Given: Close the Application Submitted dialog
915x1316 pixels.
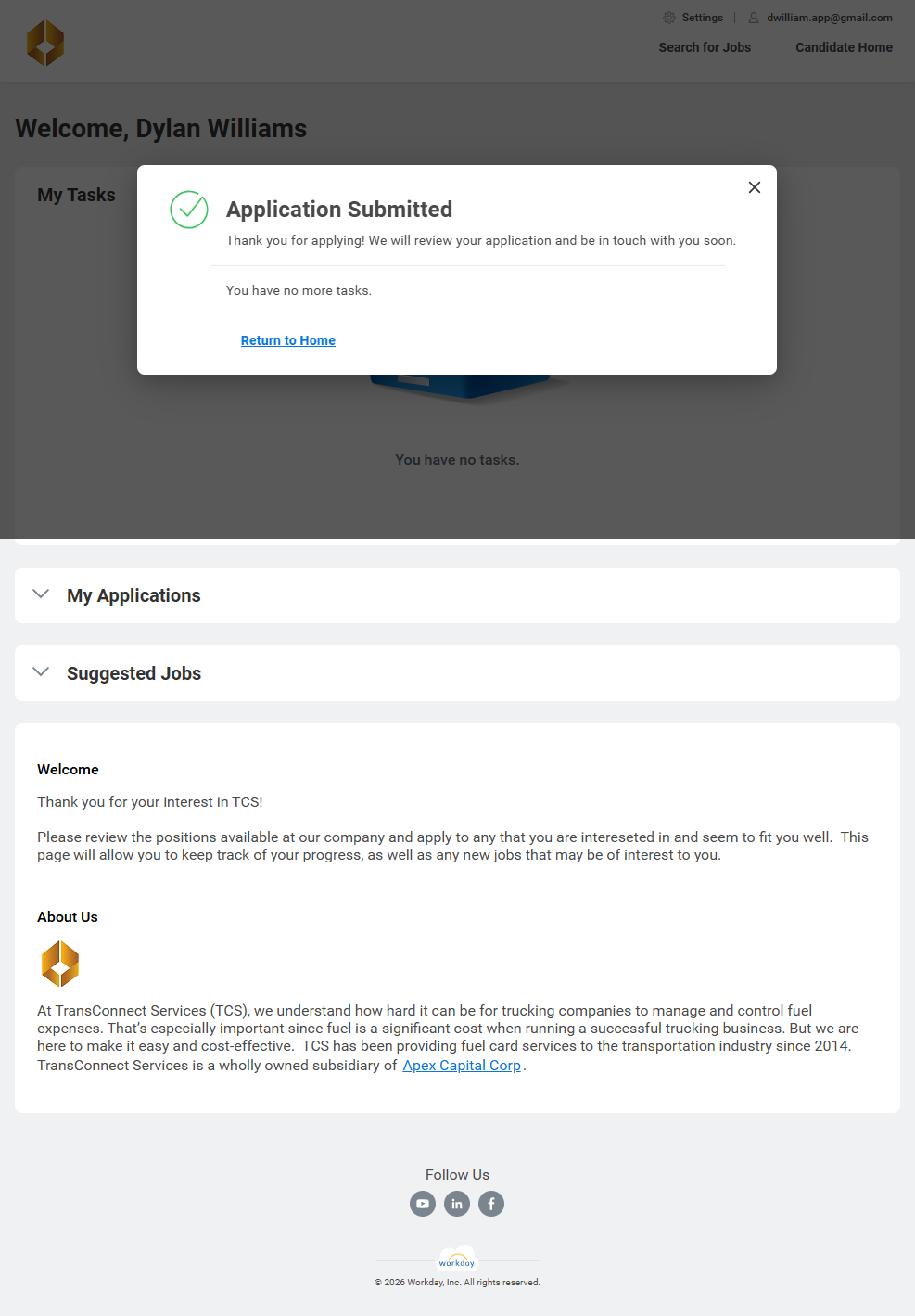Looking at the screenshot, I should pos(755,187).
